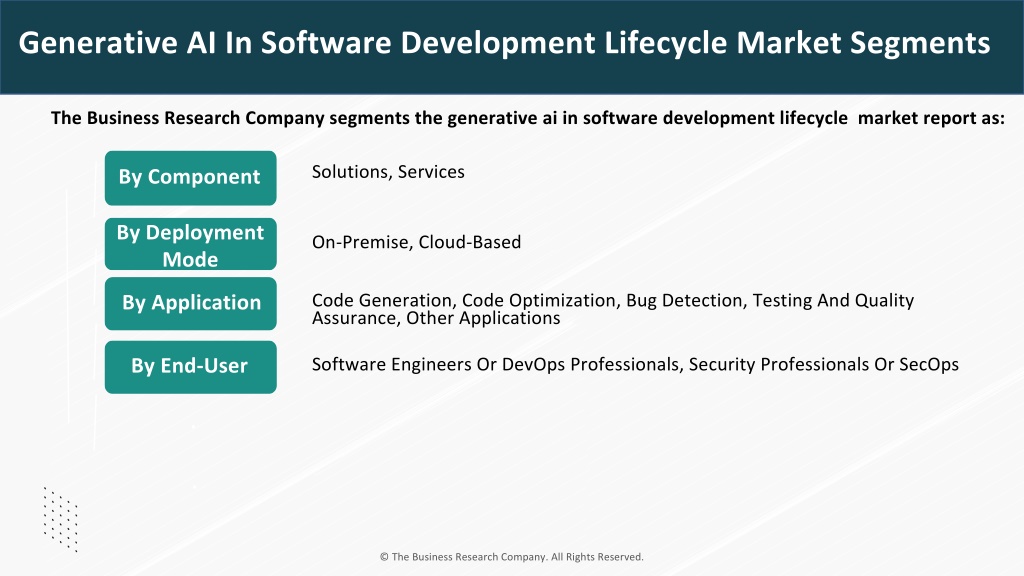Click the 'The Business Research Company segments' subtitle
This screenshot has width=1024, height=576.
coord(528,118)
